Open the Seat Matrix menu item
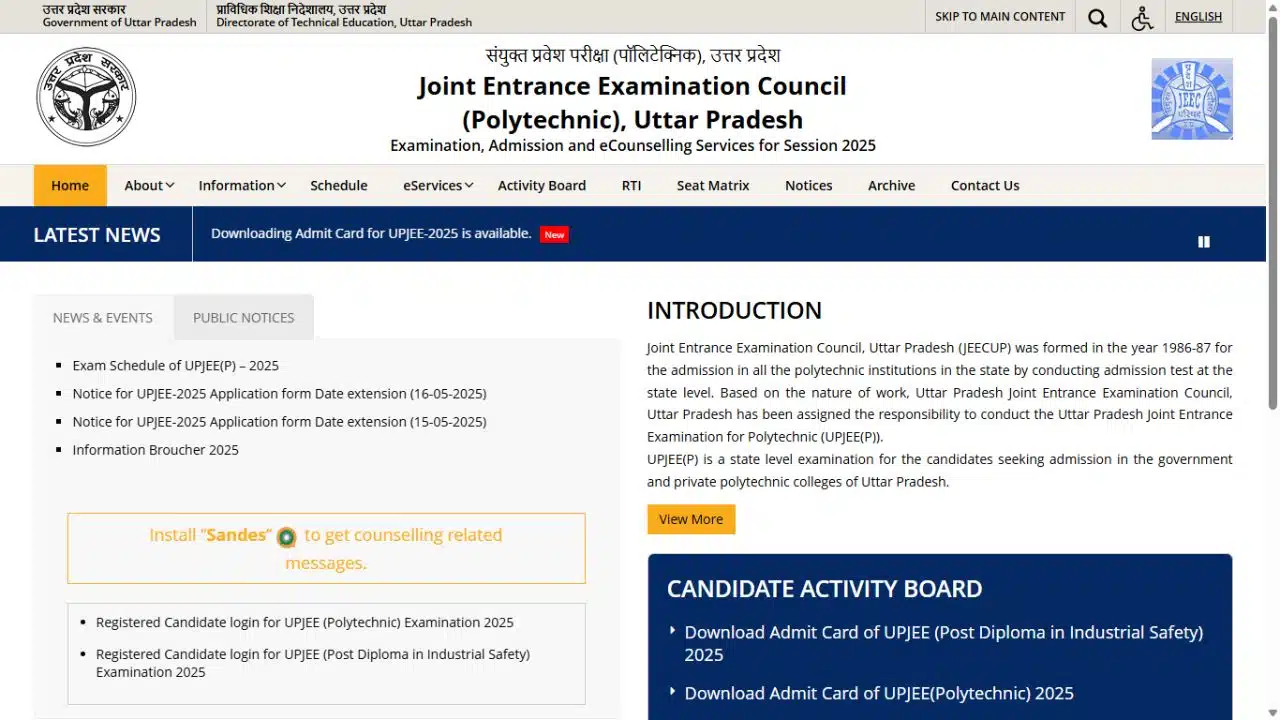This screenshot has width=1280, height=720. [713, 185]
